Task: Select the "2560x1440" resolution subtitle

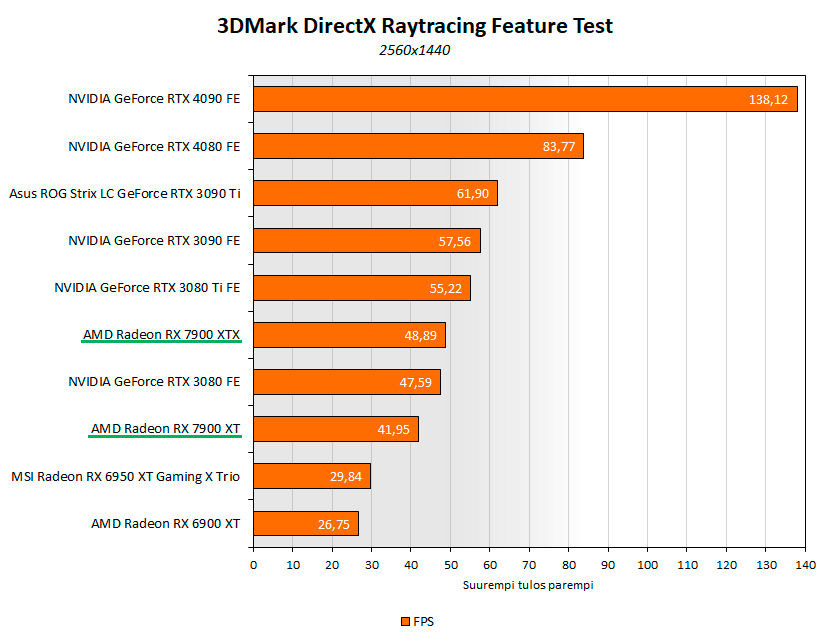Action: pyautogui.click(x=414, y=50)
